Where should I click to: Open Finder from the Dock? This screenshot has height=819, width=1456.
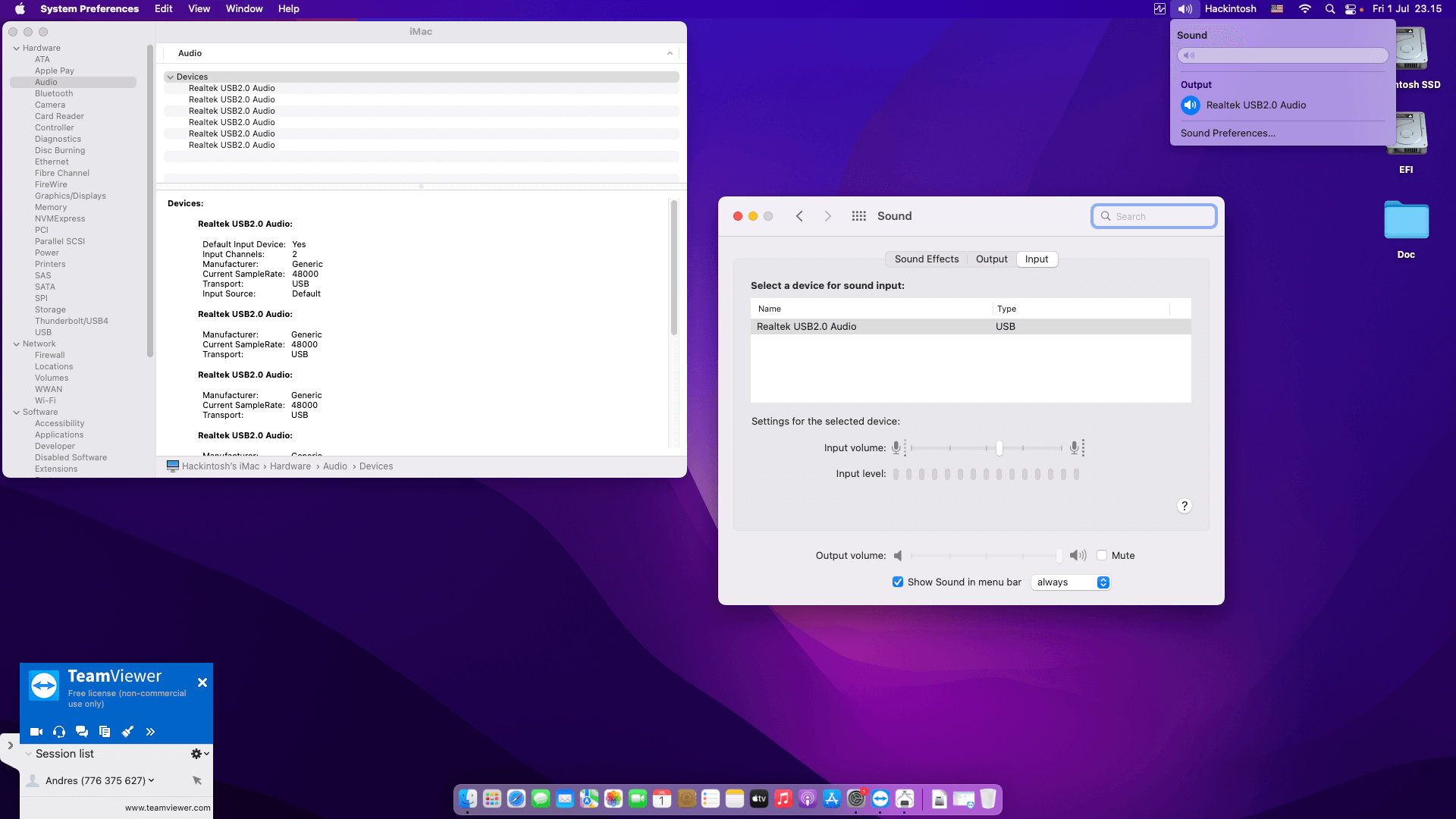[x=468, y=799]
